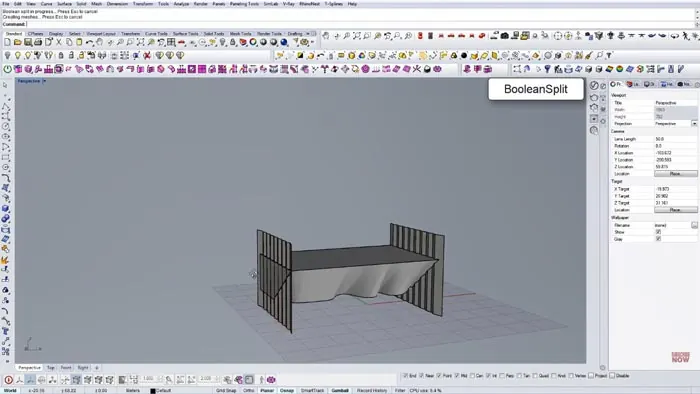Enable the Quad osnap checkbox
Image resolution: width=700 pixels, height=394 pixels.
[535, 376]
